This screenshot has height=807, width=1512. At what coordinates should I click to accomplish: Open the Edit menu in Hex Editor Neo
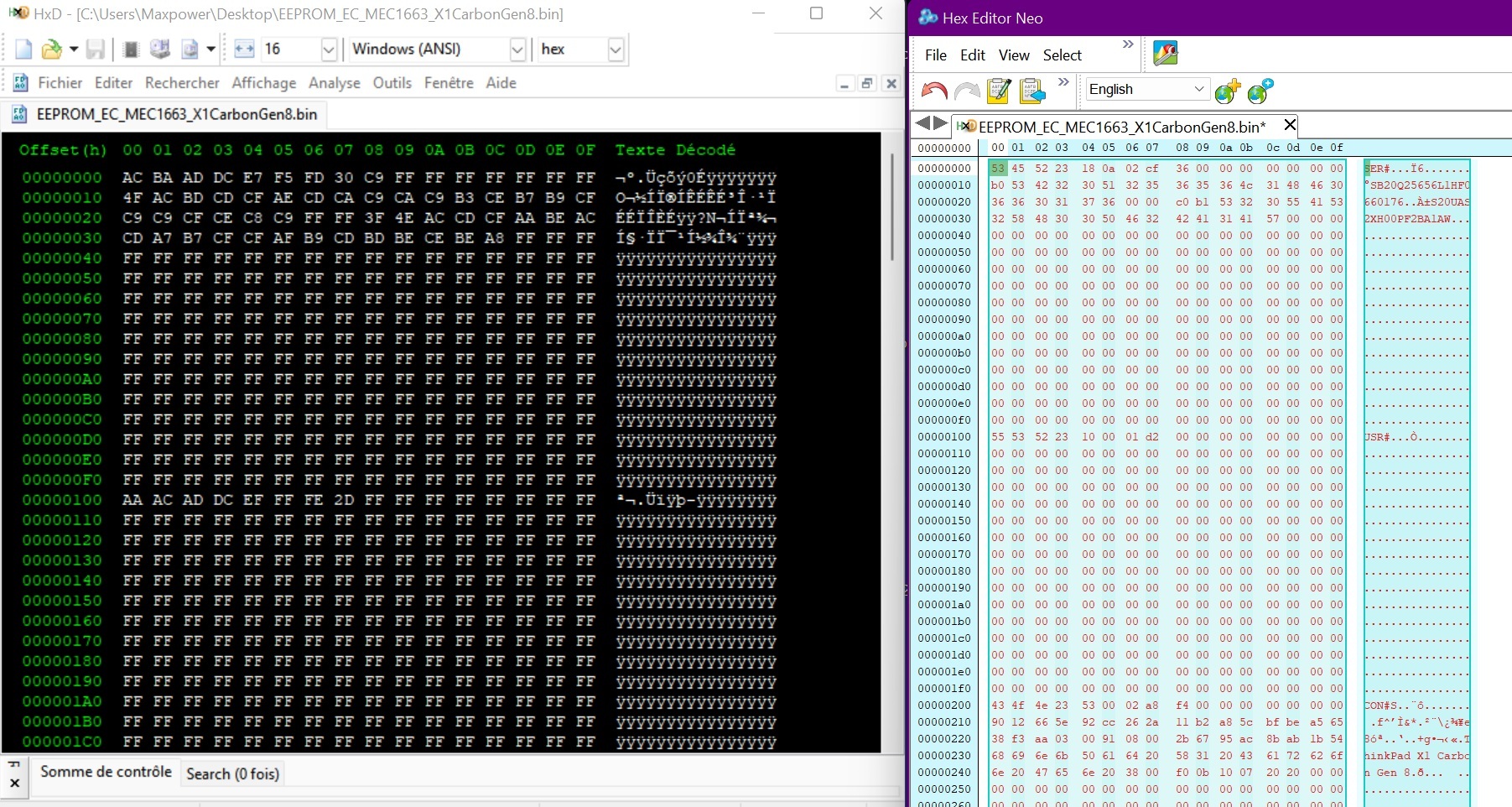click(973, 55)
